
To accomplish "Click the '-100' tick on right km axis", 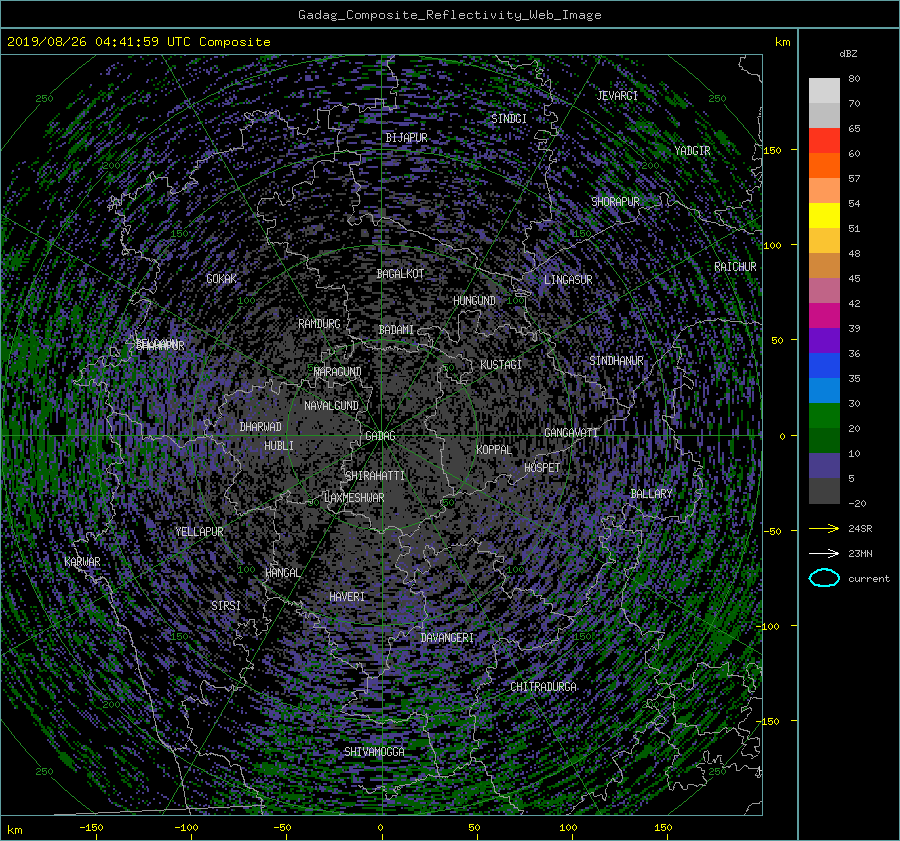I will click(769, 626).
